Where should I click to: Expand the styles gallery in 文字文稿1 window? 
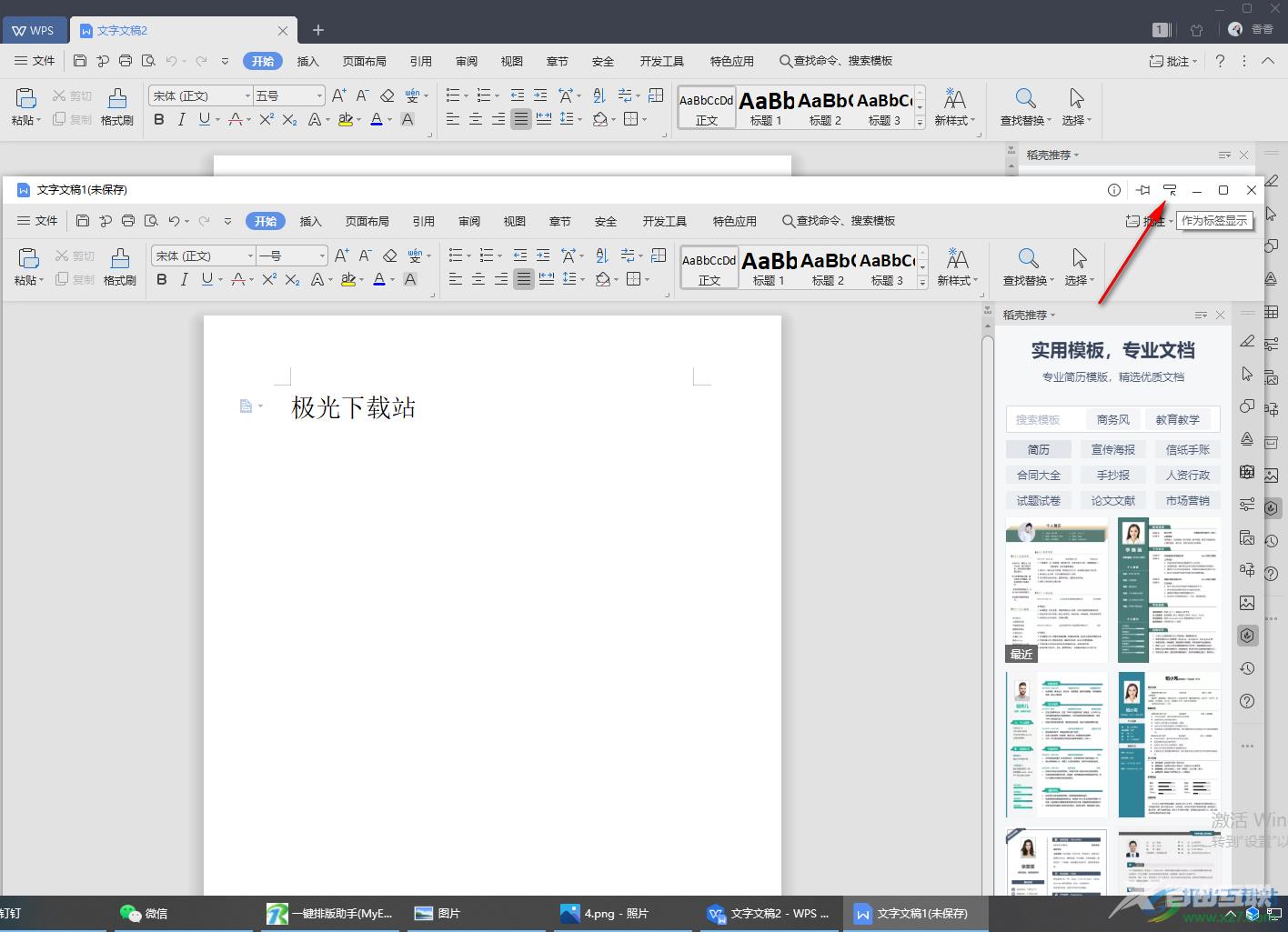point(922,283)
